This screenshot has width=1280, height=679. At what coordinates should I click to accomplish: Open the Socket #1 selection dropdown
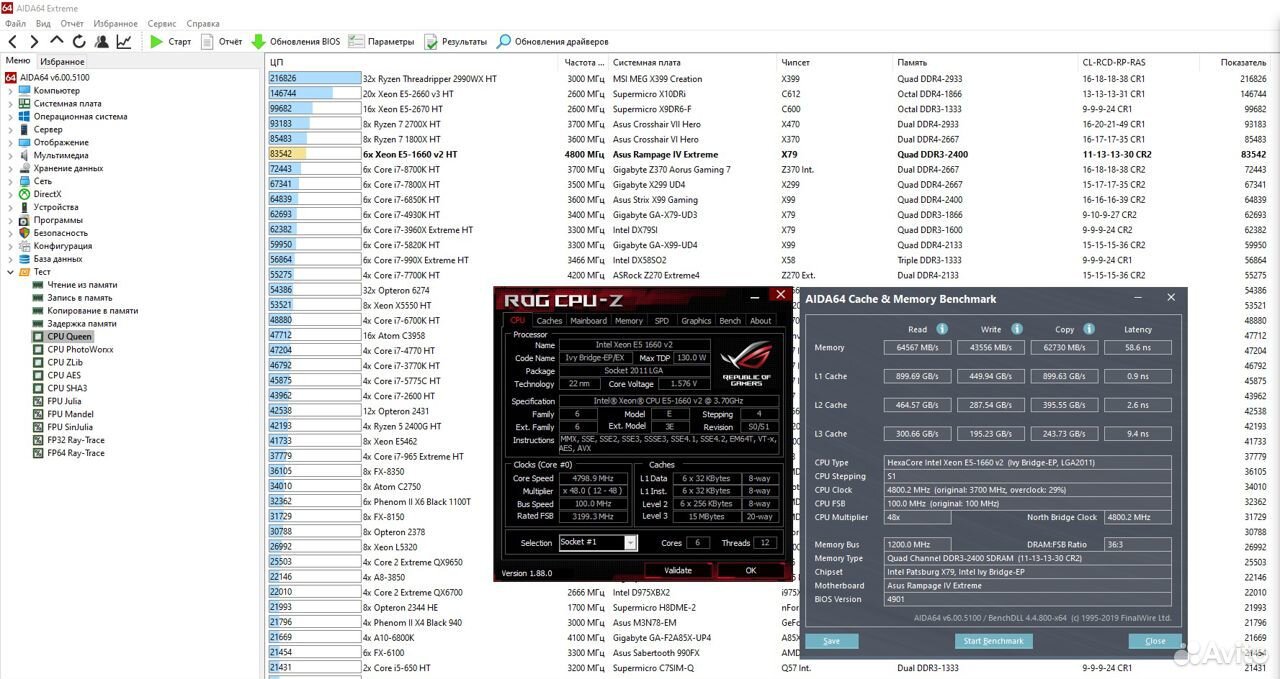click(x=598, y=542)
